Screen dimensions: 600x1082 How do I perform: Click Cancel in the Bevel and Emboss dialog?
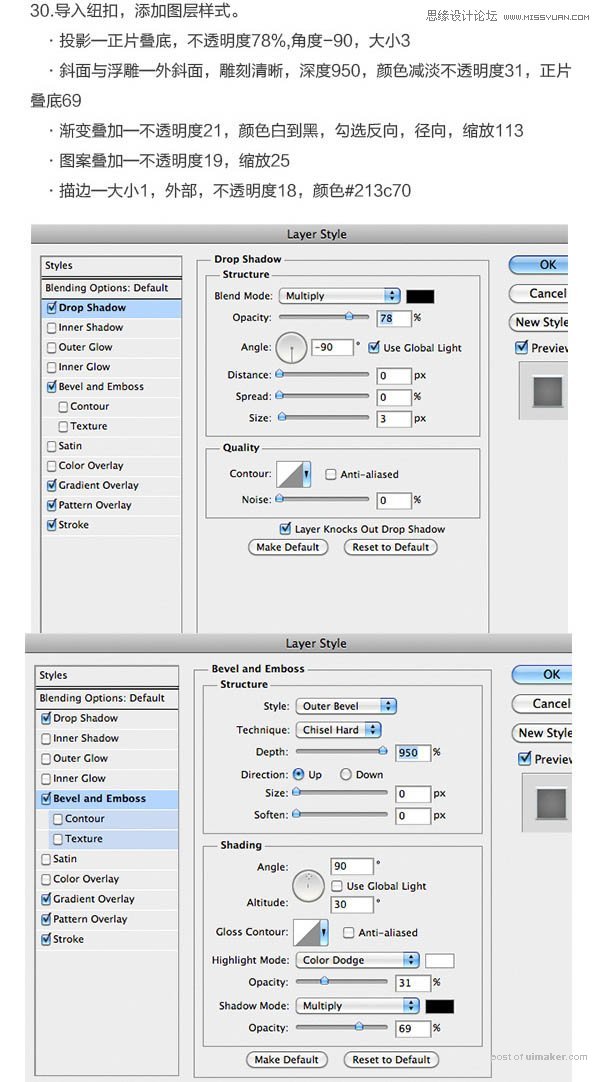click(x=543, y=704)
